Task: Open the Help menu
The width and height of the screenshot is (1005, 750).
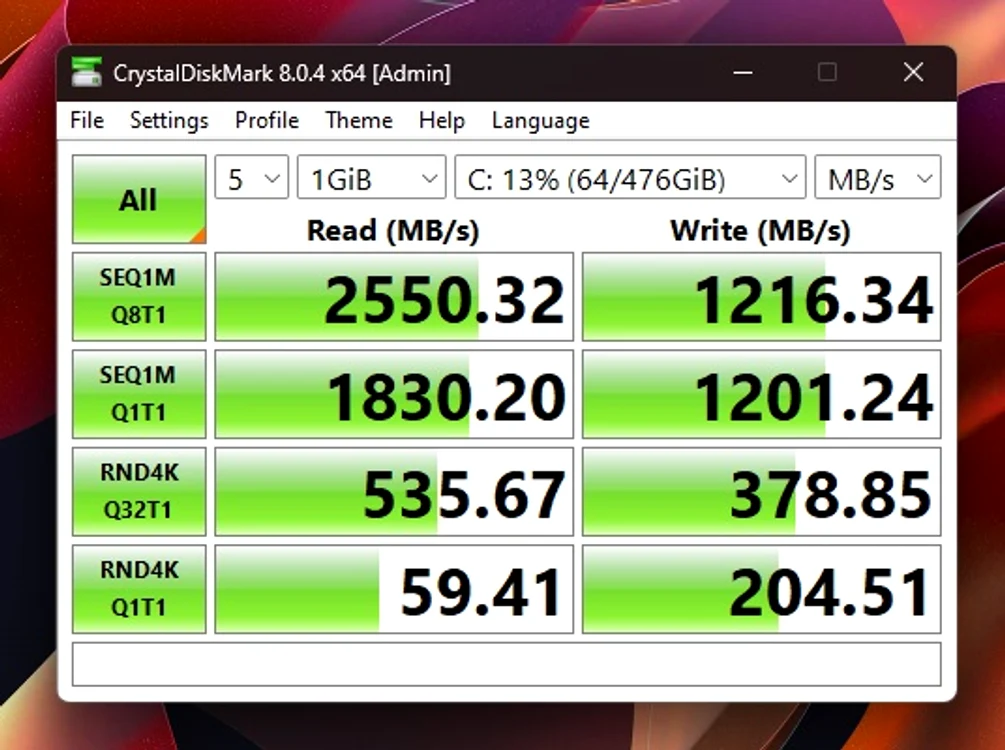Action: coord(442,121)
